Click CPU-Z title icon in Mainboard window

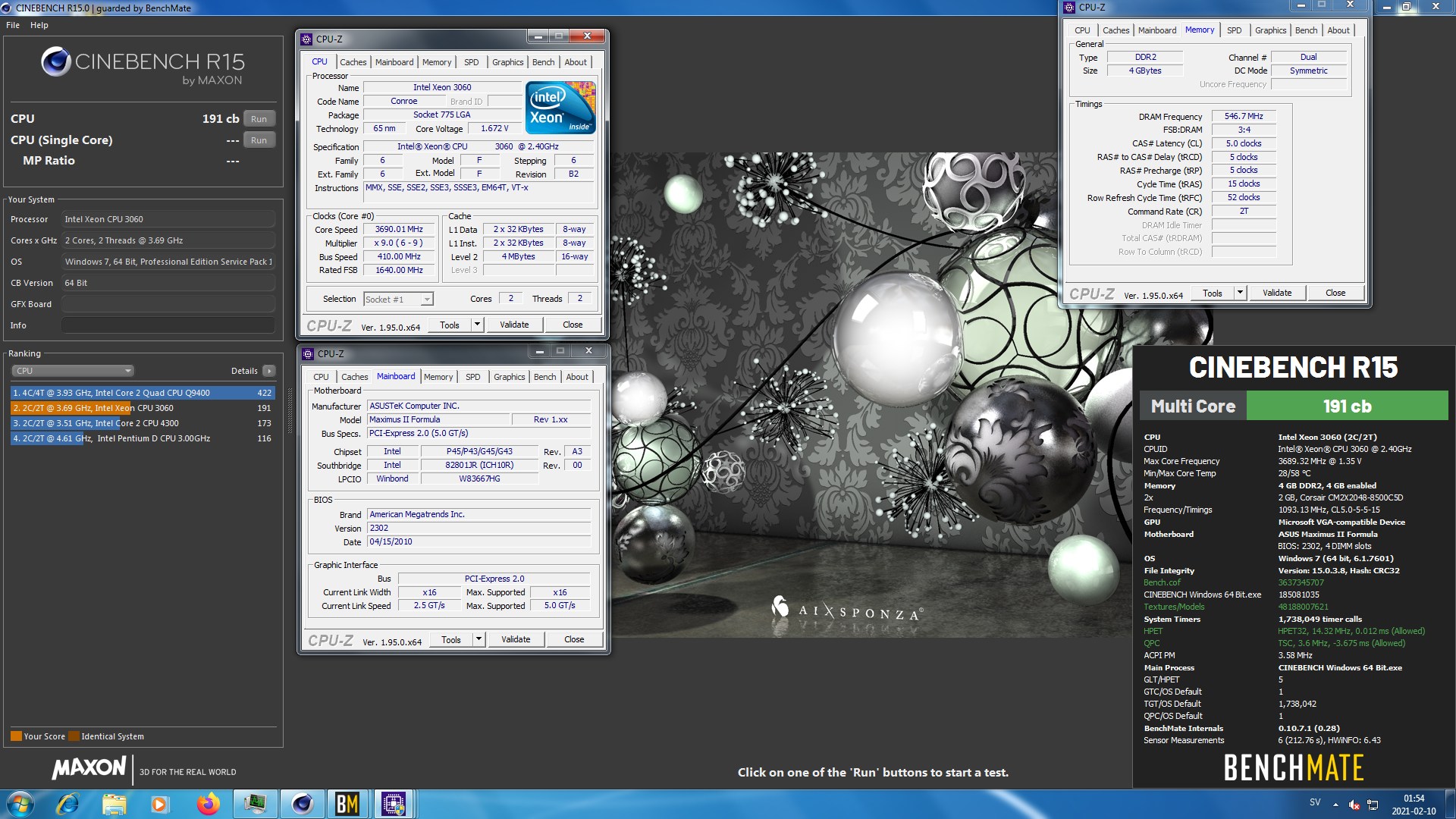[308, 353]
